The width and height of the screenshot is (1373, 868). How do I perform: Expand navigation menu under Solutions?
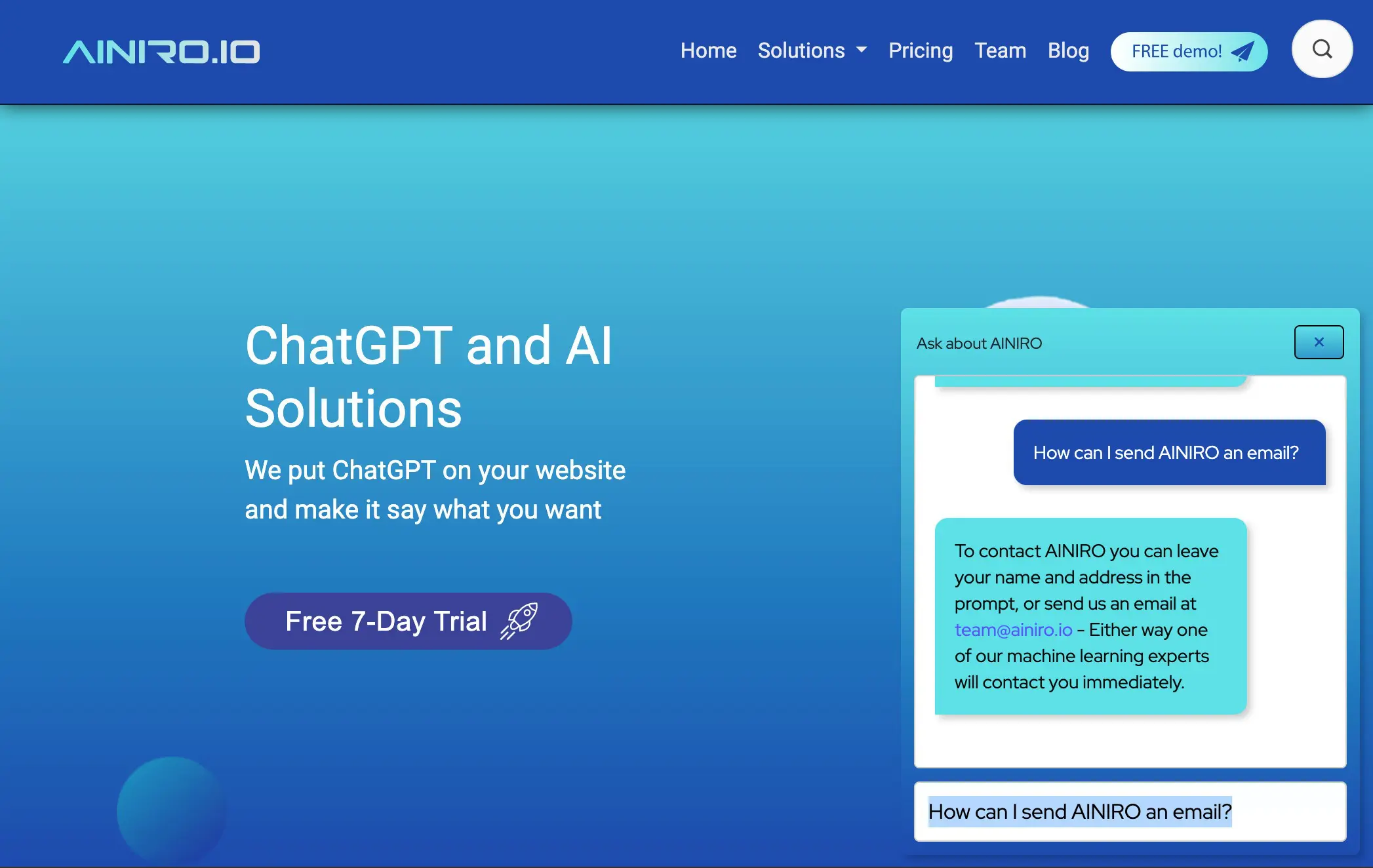pos(812,51)
